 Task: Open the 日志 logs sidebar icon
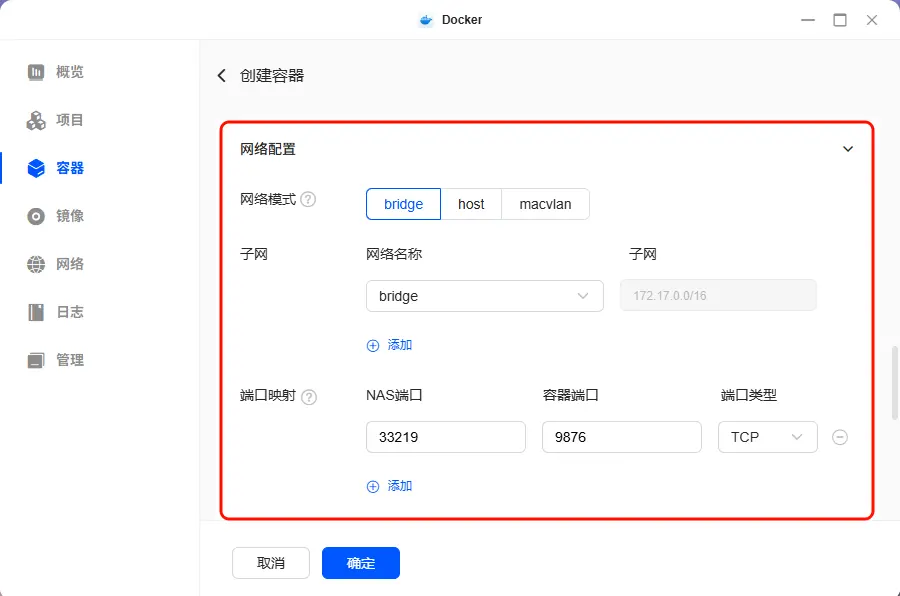tap(36, 312)
